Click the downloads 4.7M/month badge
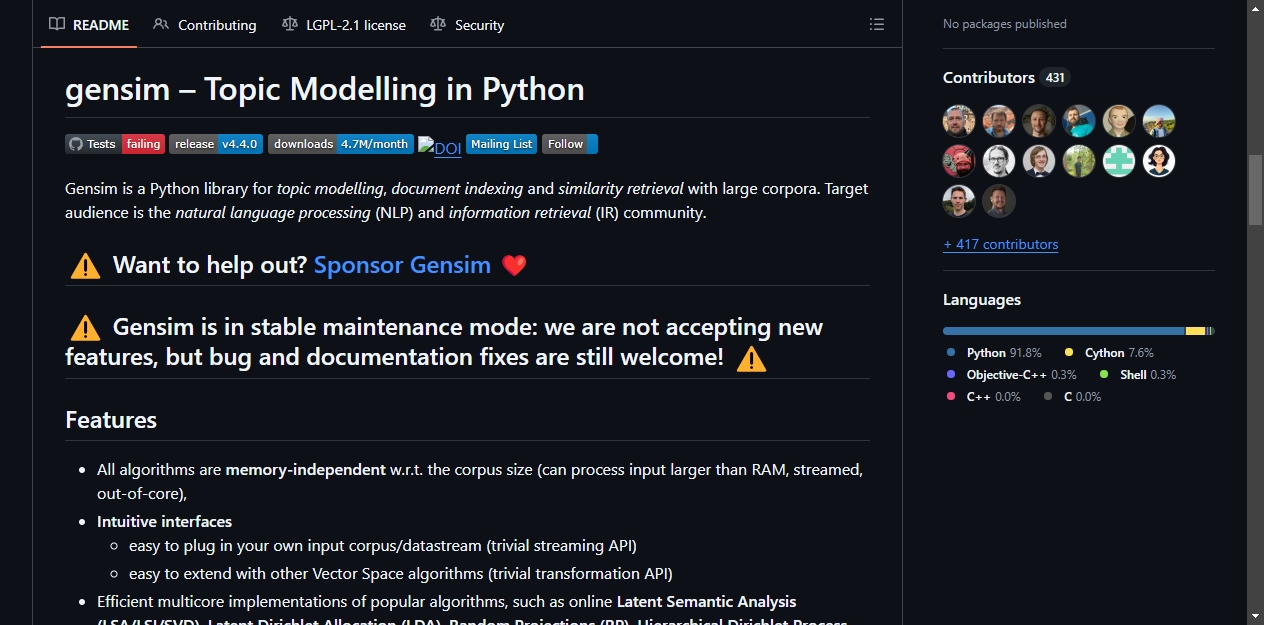Viewport: 1264px width, 625px height. pos(341,144)
